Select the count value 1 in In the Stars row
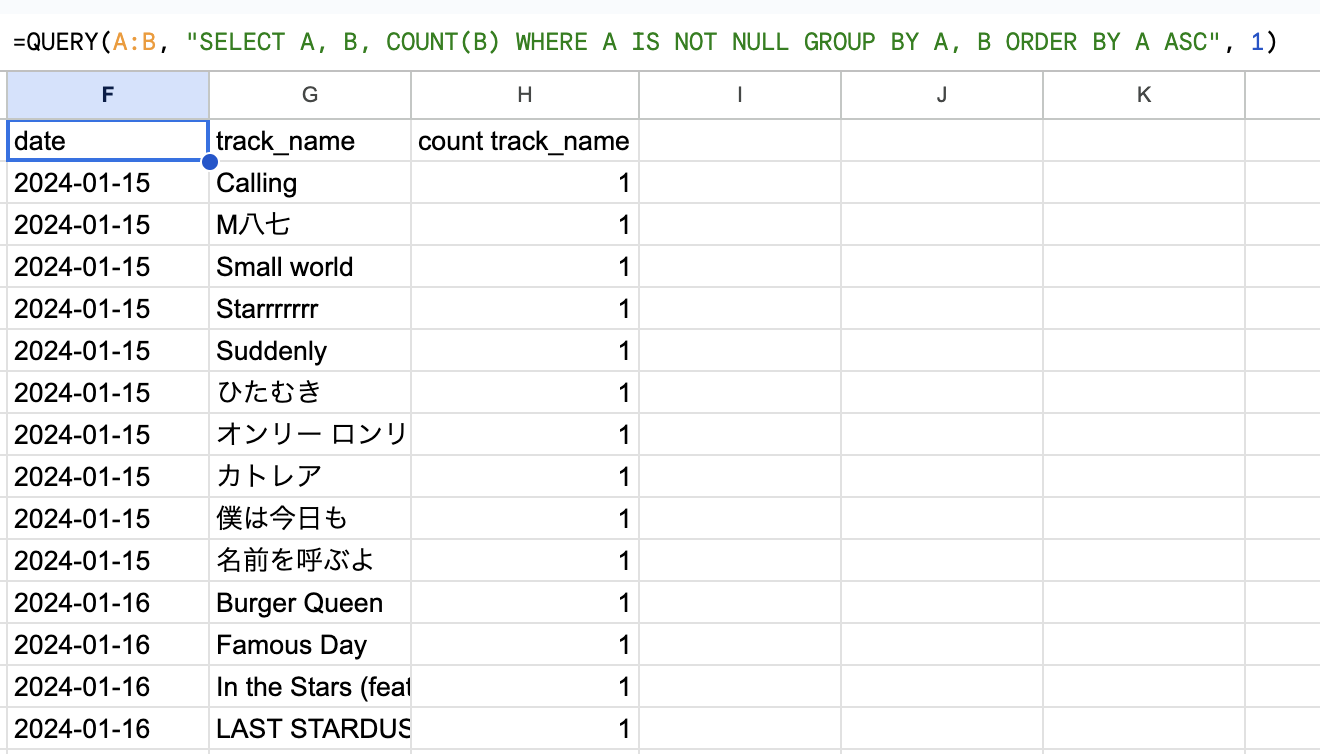This screenshot has height=754, width=1320. pos(525,687)
